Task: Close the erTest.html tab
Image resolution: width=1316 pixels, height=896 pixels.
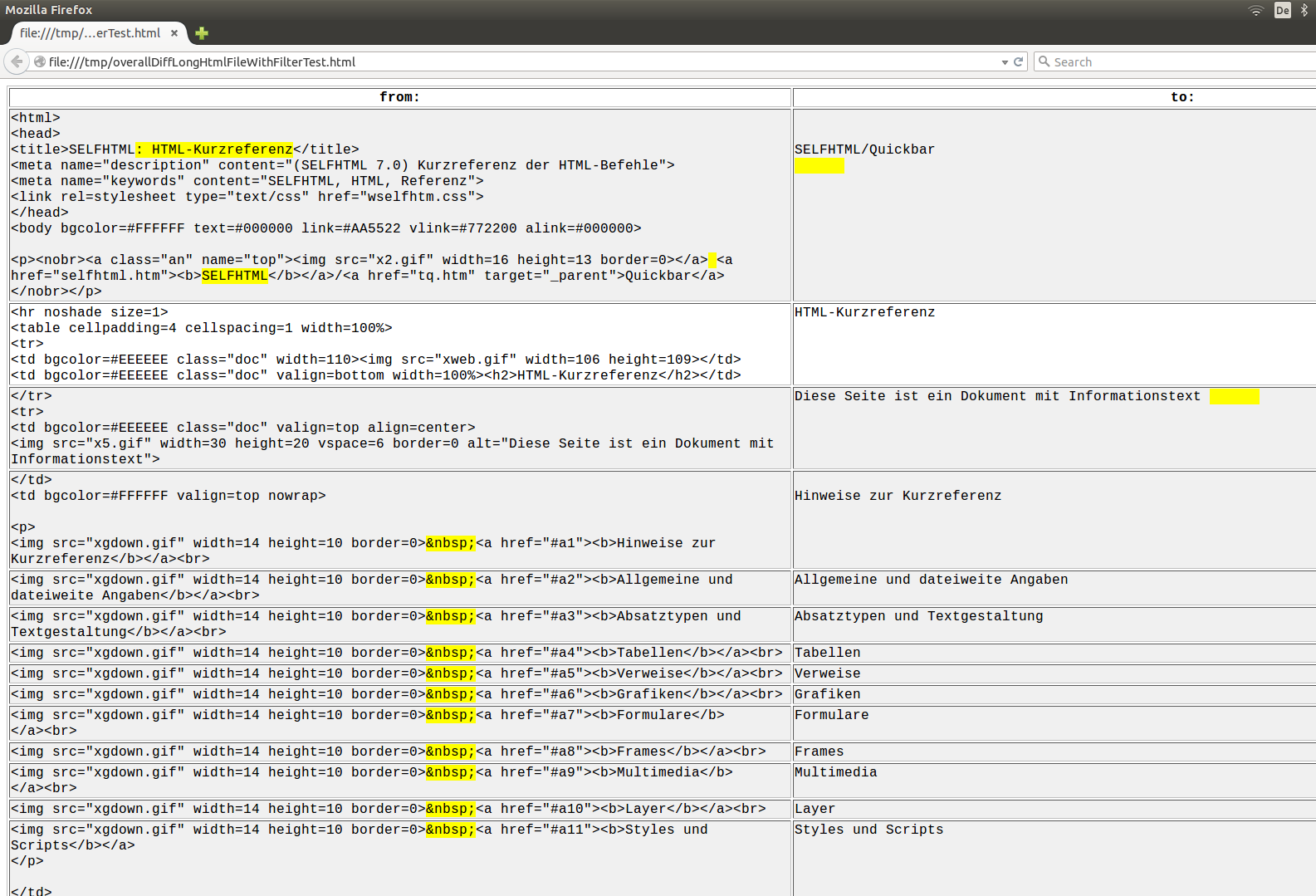Action: 174,33
